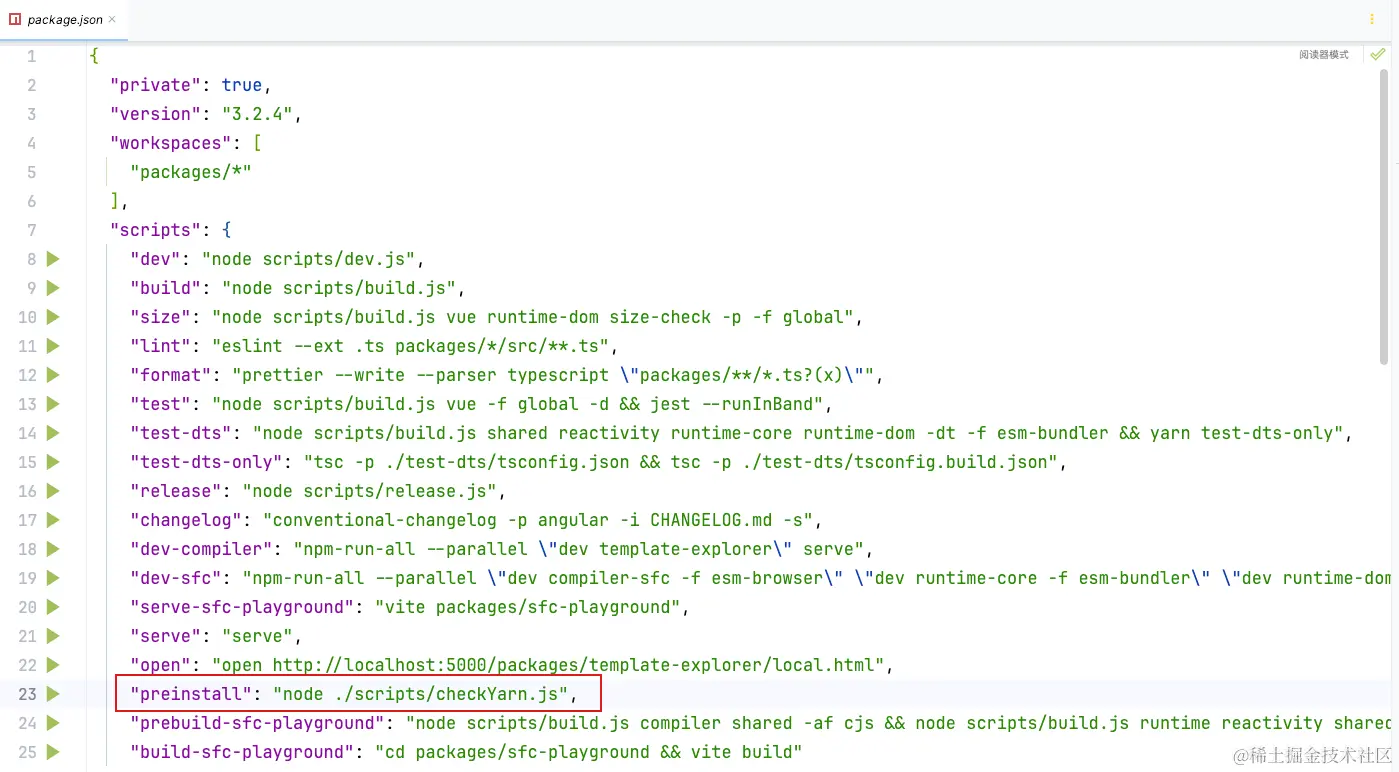
Task: Click the "test-dts-only" key text
Action: (x=206, y=462)
